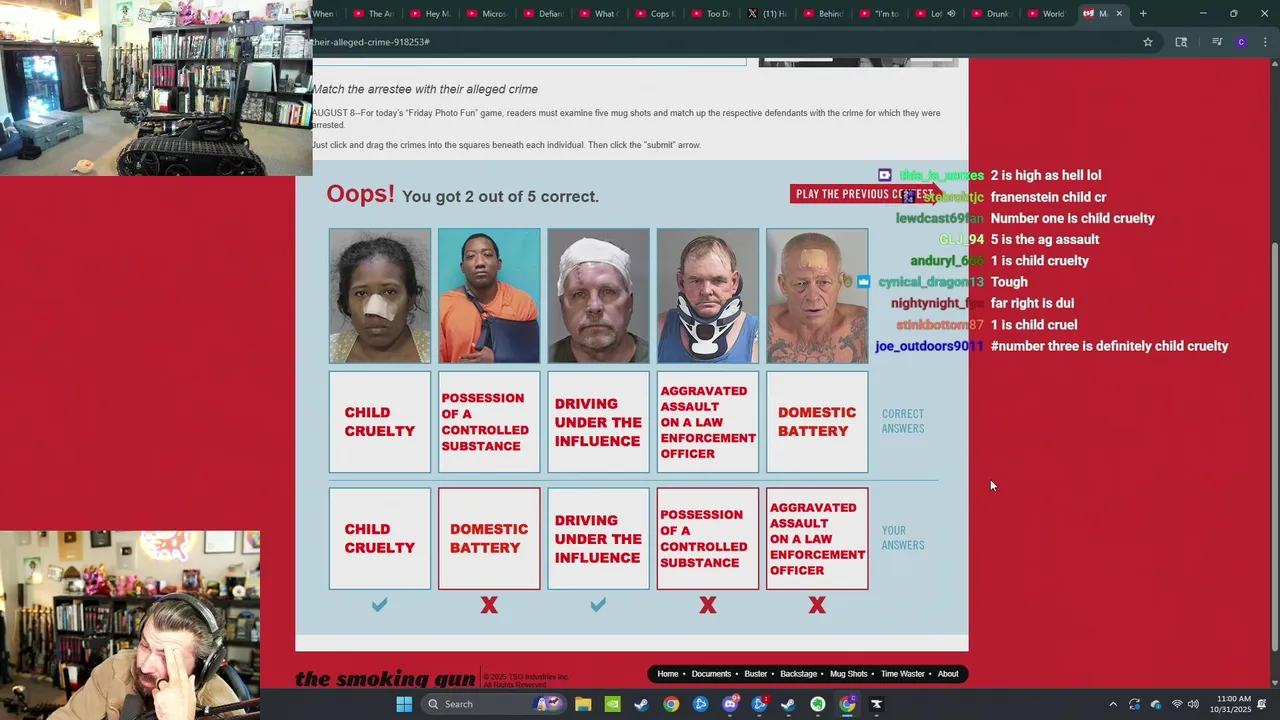Click the shirtless tattooed man's mug shot
1280x720 pixels.
pyautogui.click(x=817, y=296)
